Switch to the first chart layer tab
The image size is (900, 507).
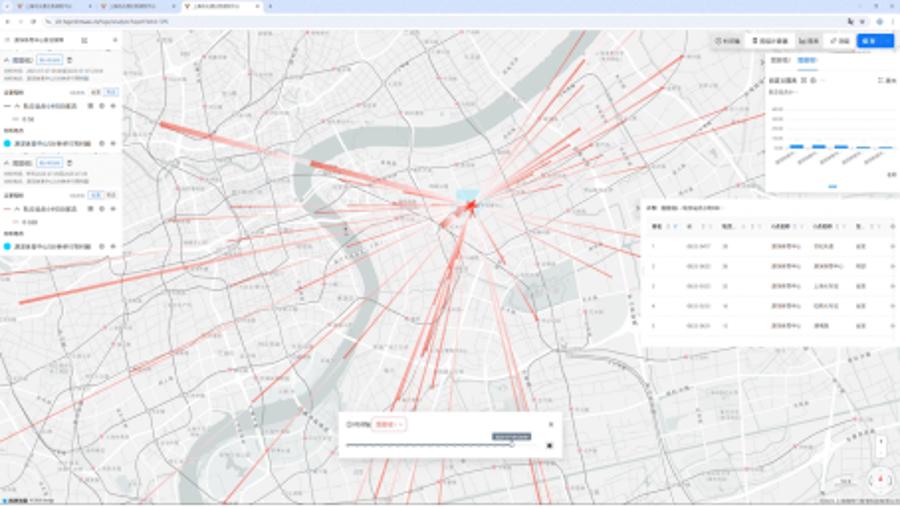pyautogui.click(x=778, y=61)
